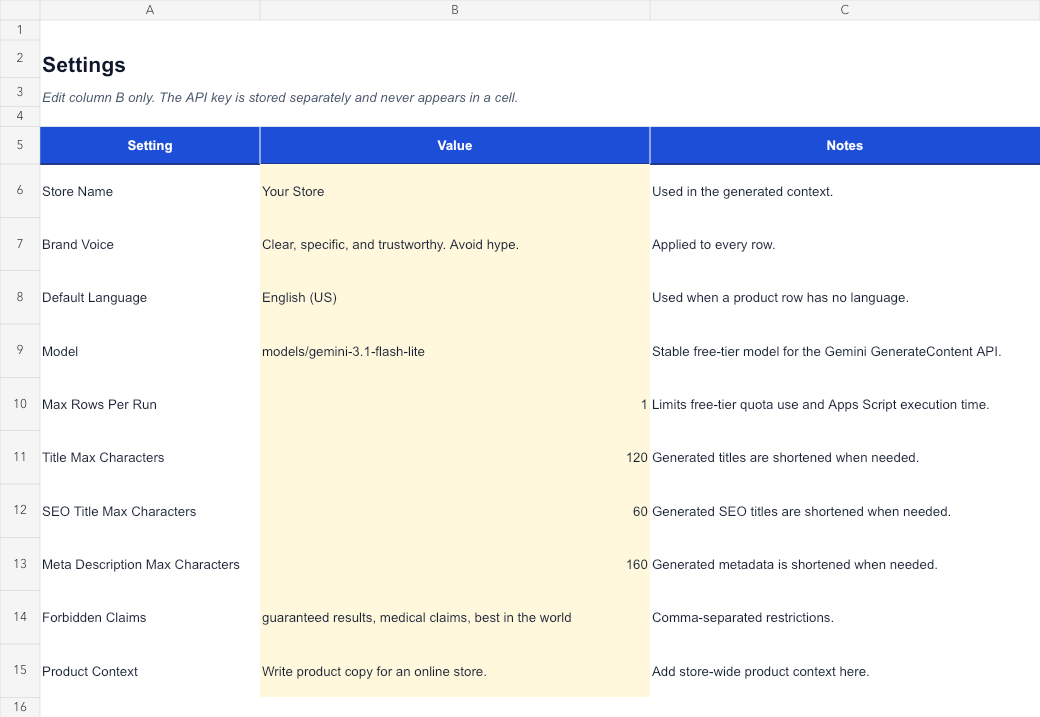Click the Setting header cell
The image size is (1040, 717).
coord(150,145)
